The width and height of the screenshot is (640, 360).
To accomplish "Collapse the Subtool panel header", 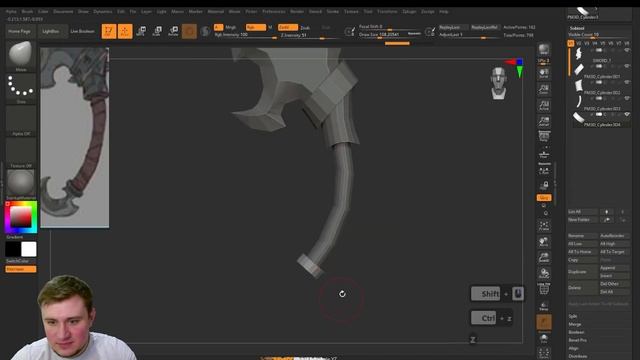I will [577, 28].
